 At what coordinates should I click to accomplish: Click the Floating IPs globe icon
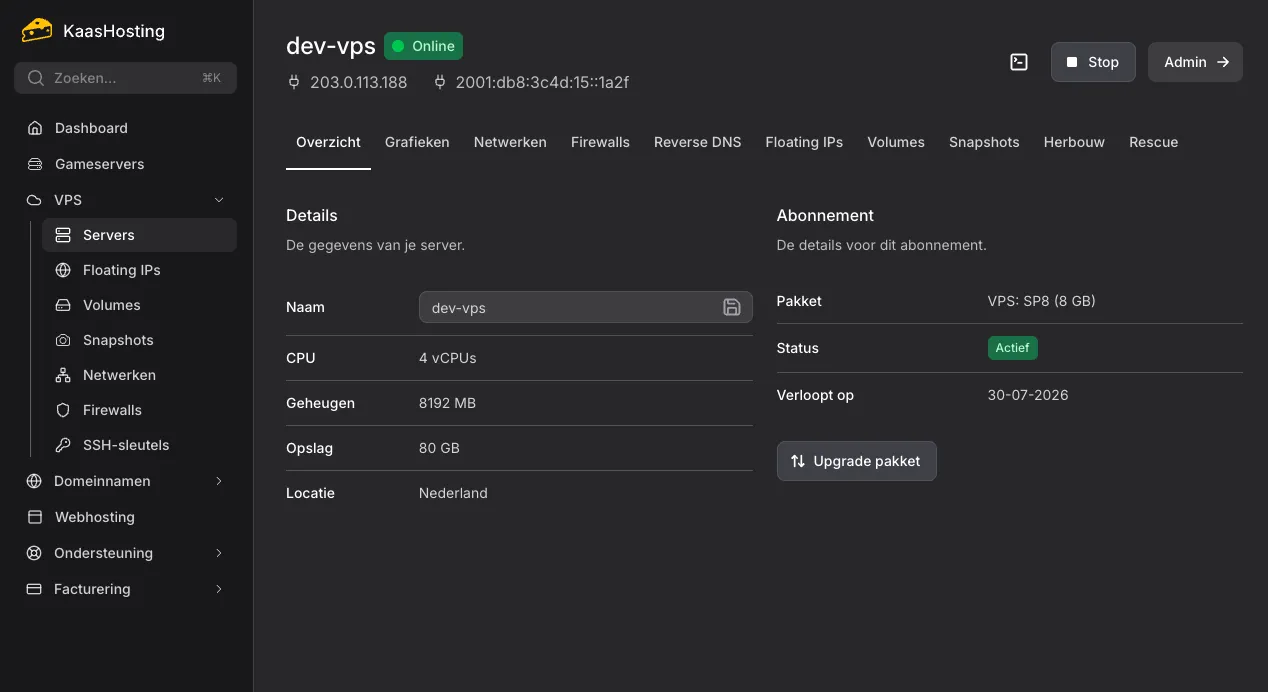click(63, 270)
